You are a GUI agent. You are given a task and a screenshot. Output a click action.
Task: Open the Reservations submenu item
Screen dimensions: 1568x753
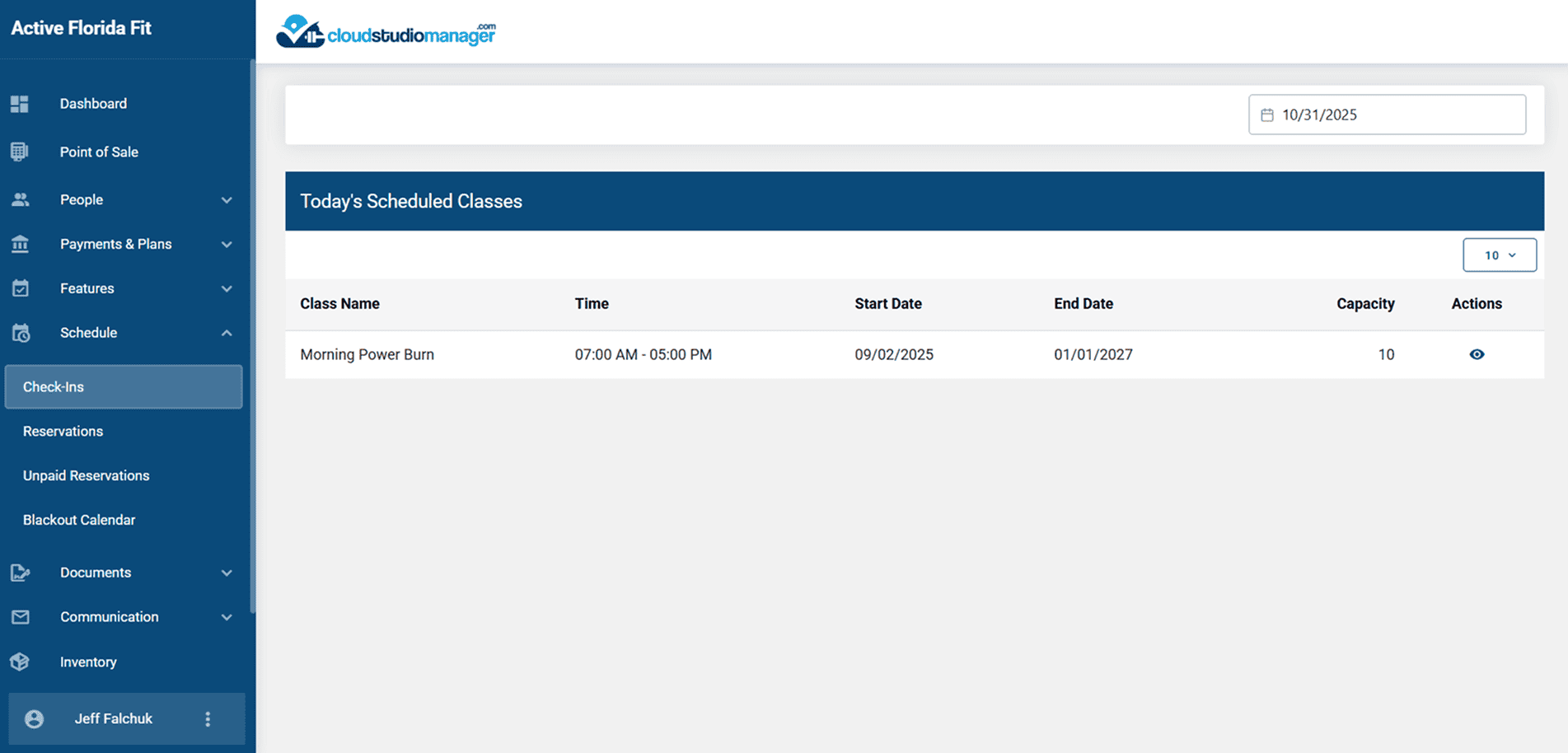click(63, 431)
